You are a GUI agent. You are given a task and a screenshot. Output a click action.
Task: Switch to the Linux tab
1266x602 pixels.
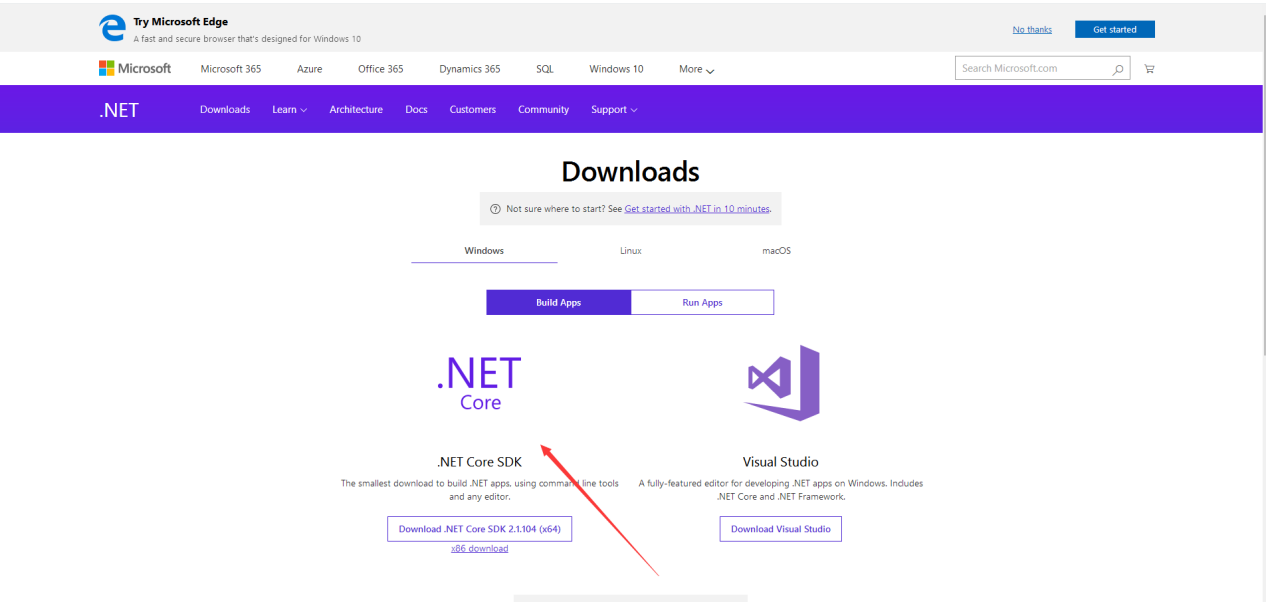click(630, 251)
